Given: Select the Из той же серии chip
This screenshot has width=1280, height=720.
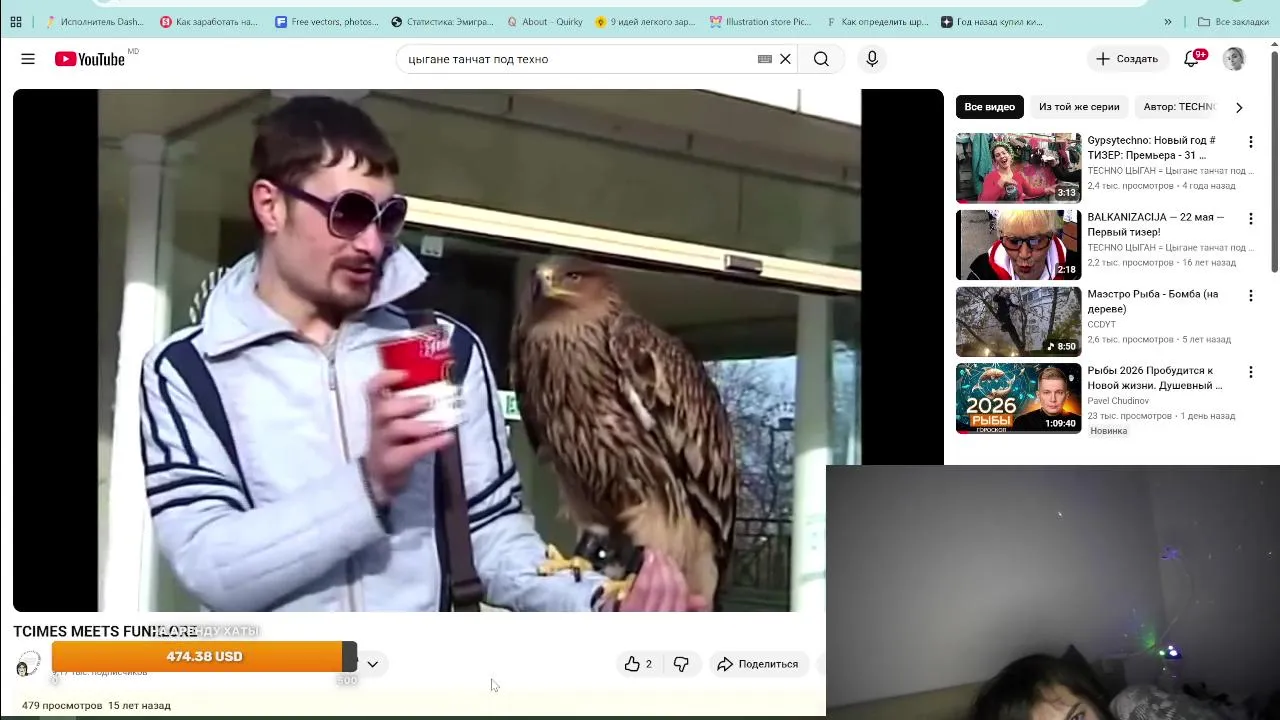Looking at the screenshot, I should (1079, 107).
